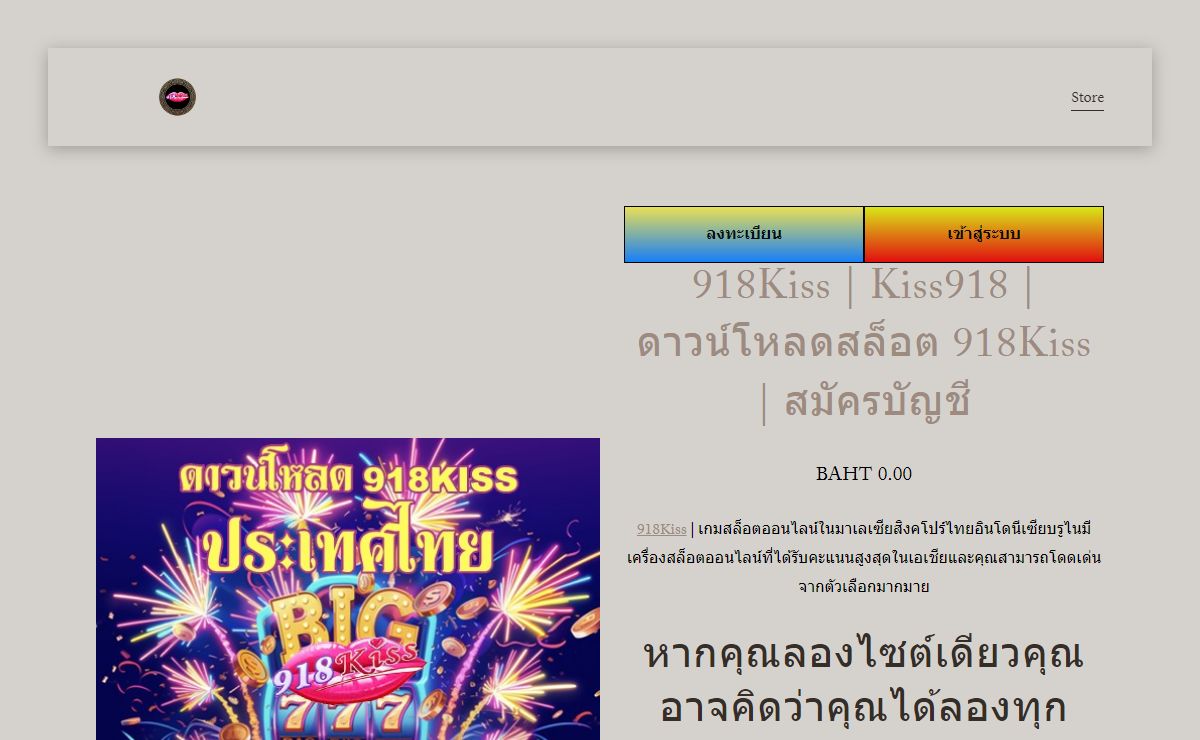Open the 918Kiss promotional product image
The height and width of the screenshot is (740, 1200).
pos(348,589)
